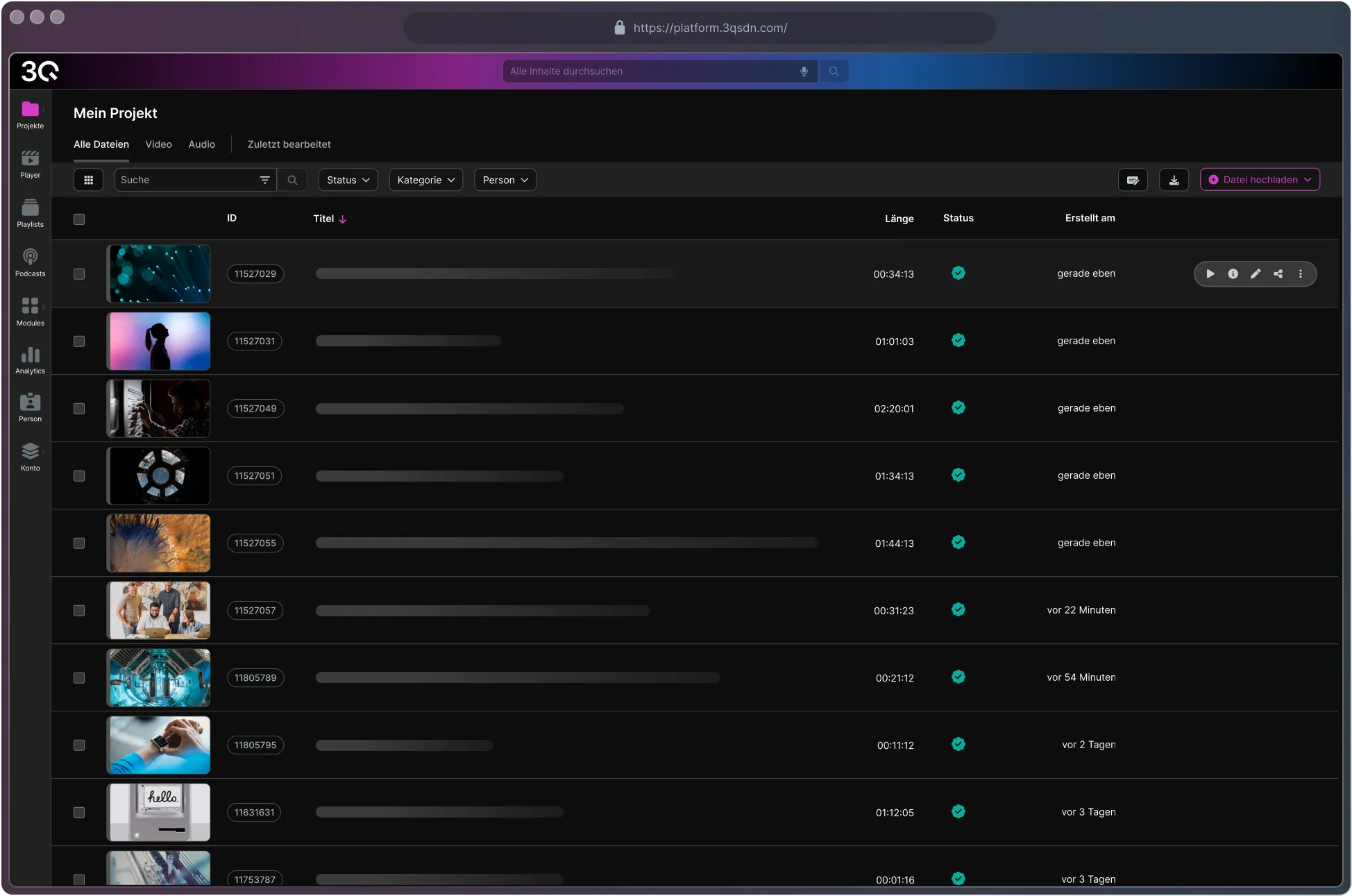Click the Mein Projekt heading

[115, 113]
